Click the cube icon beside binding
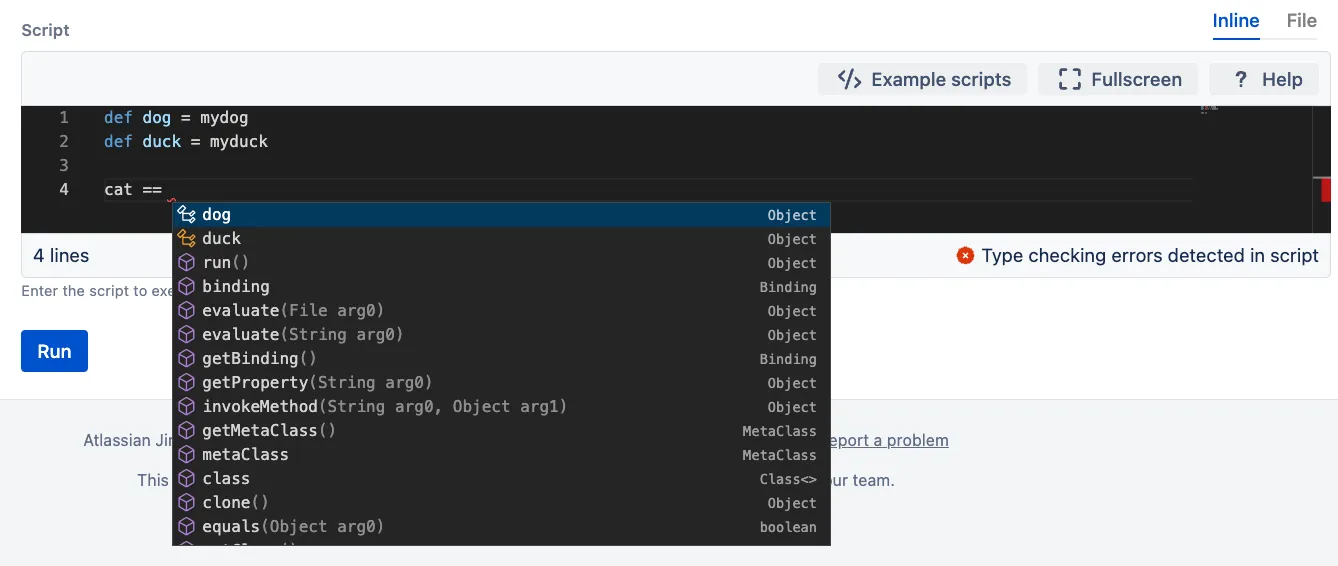This screenshot has height=566, width=1338. [x=186, y=286]
